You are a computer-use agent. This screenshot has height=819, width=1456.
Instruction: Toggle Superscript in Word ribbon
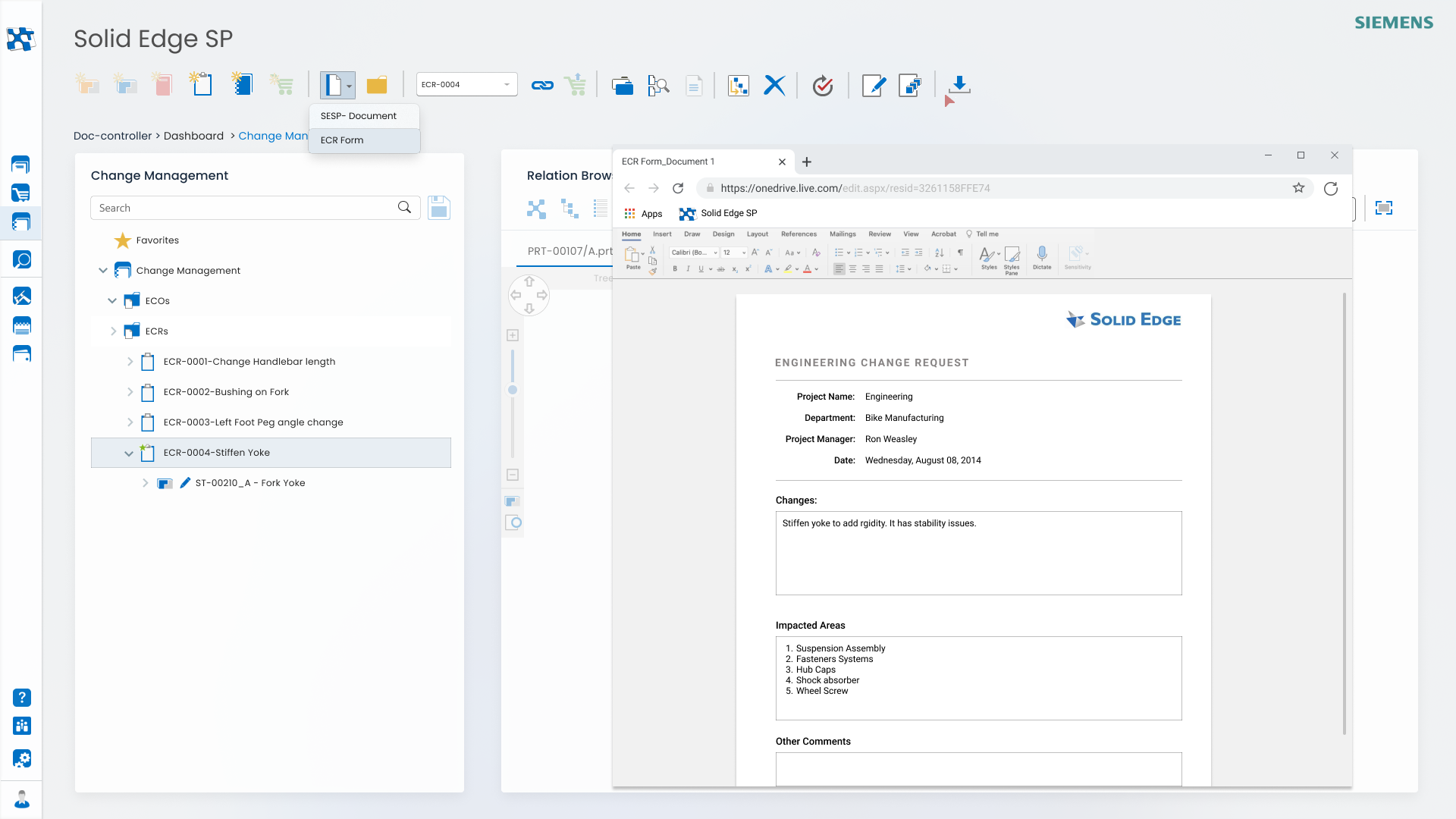[748, 269]
